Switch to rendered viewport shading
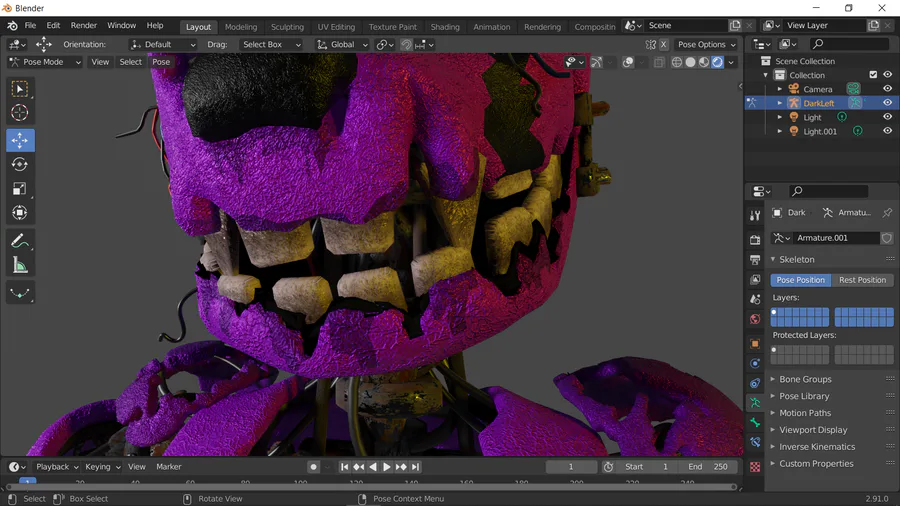Image resolution: width=900 pixels, height=506 pixels. (x=717, y=62)
